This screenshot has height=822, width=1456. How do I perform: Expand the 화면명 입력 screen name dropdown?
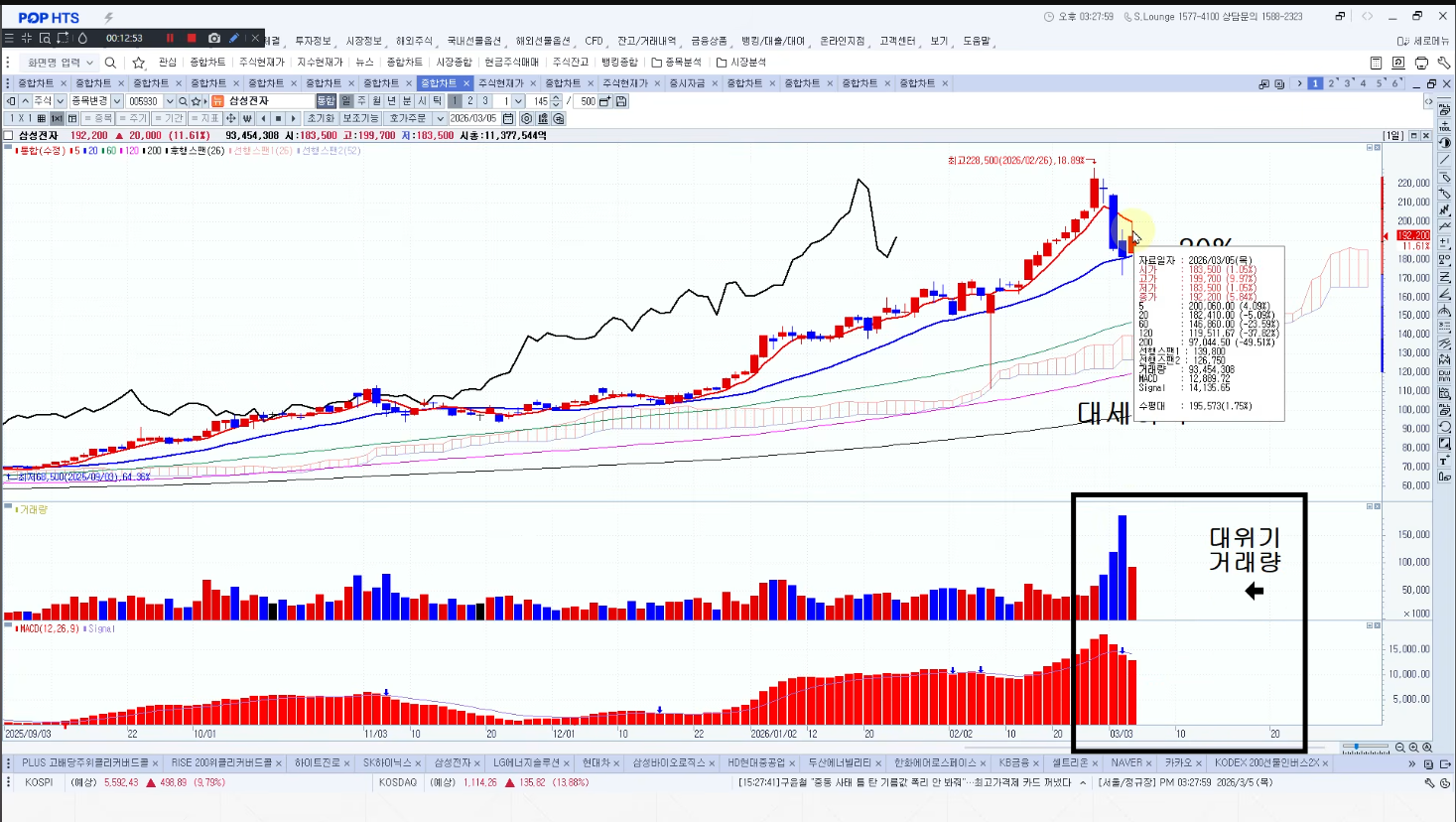pos(88,63)
